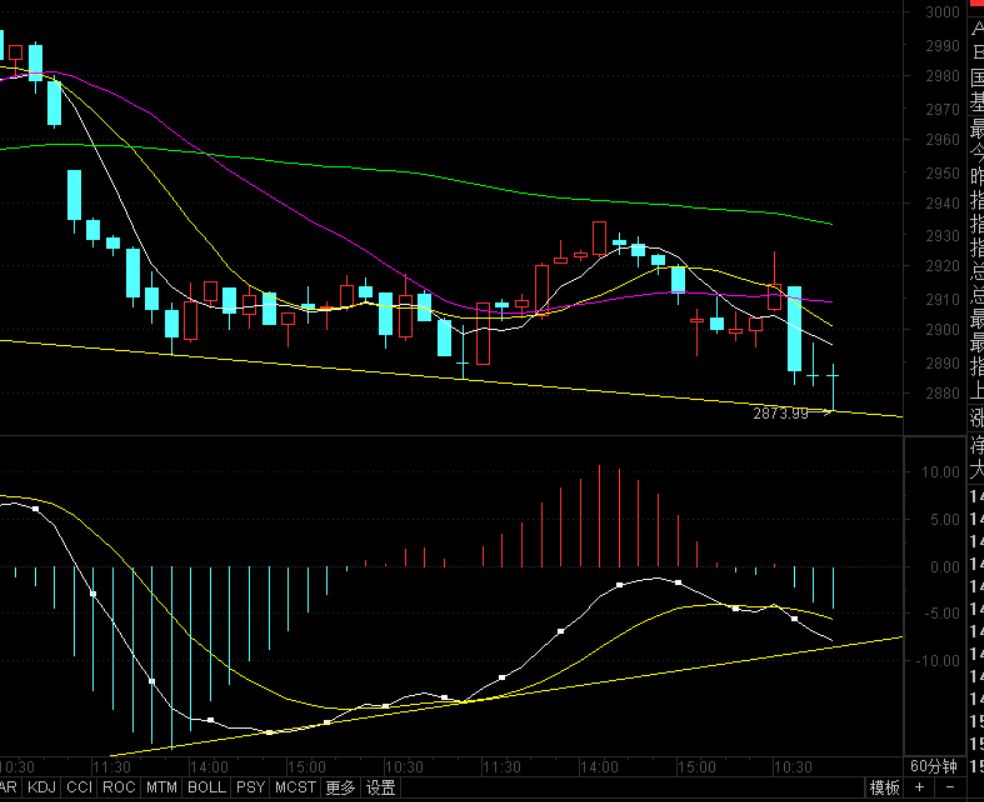Click the 2873.99 low price label
Image resolution: width=984 pixels, height=802 pixels.
click(x=781, y=414)
